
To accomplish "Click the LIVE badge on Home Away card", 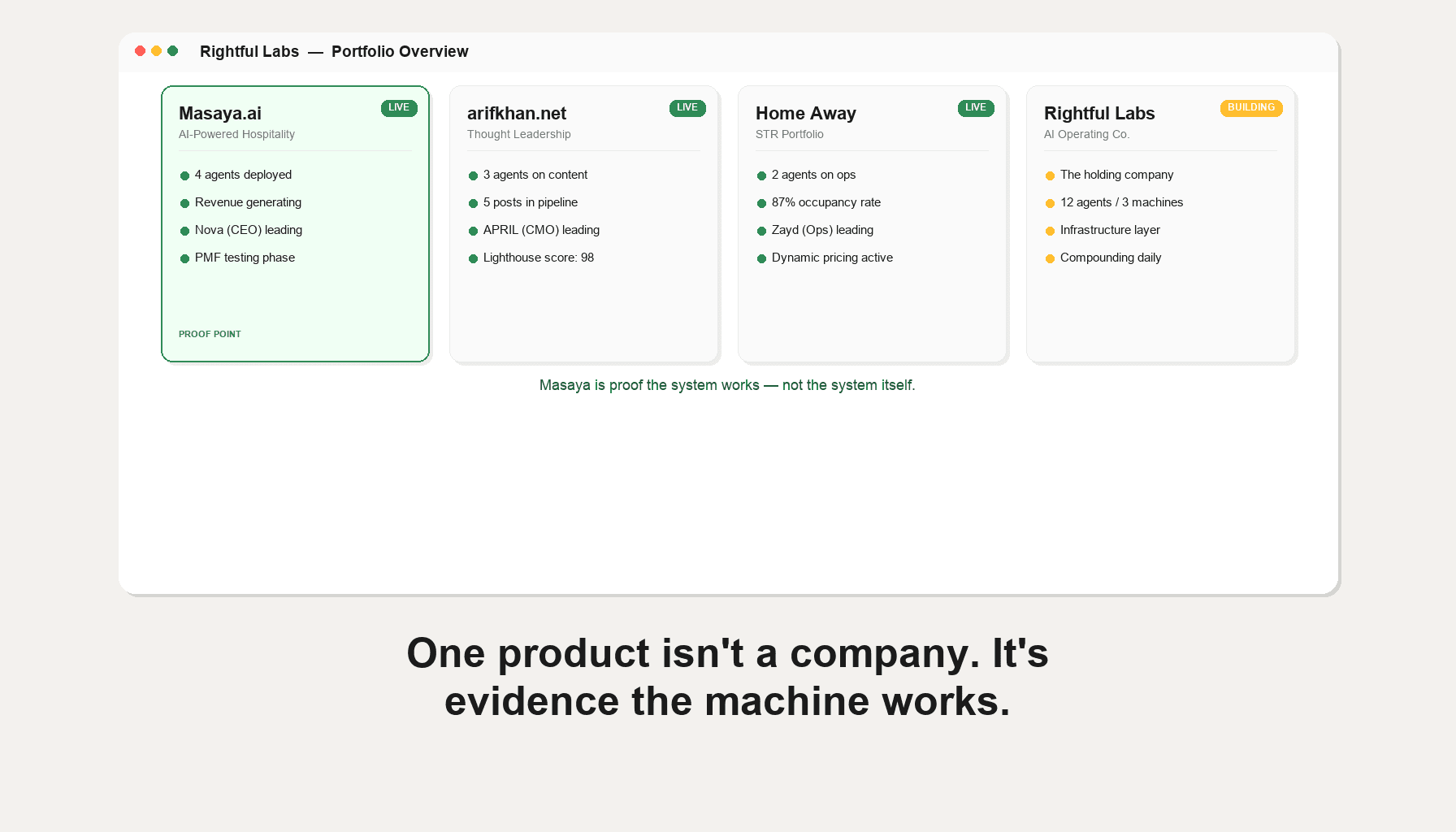I will point(976,108).
